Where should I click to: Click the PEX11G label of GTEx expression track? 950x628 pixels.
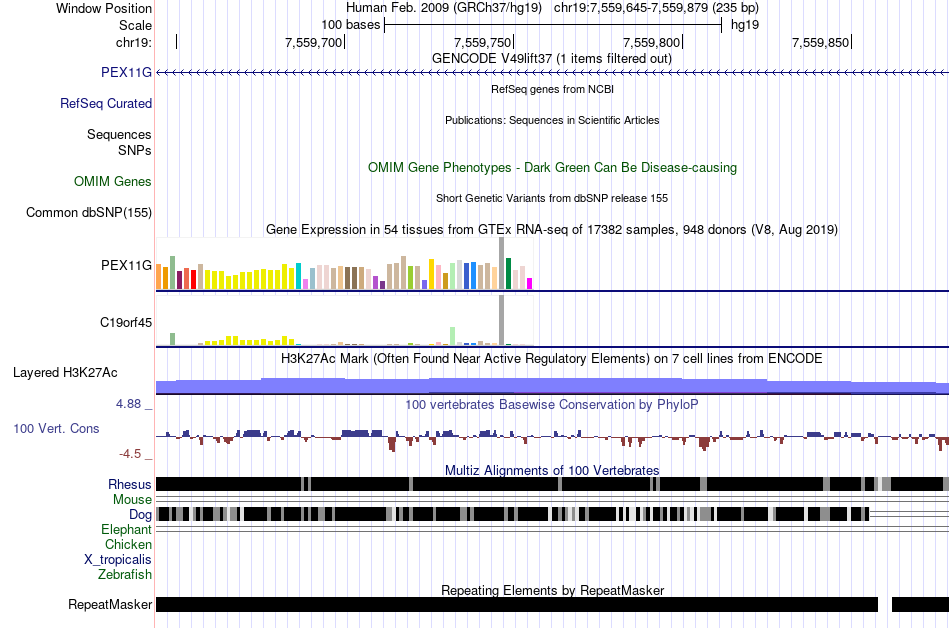click(x=126, y=265)
